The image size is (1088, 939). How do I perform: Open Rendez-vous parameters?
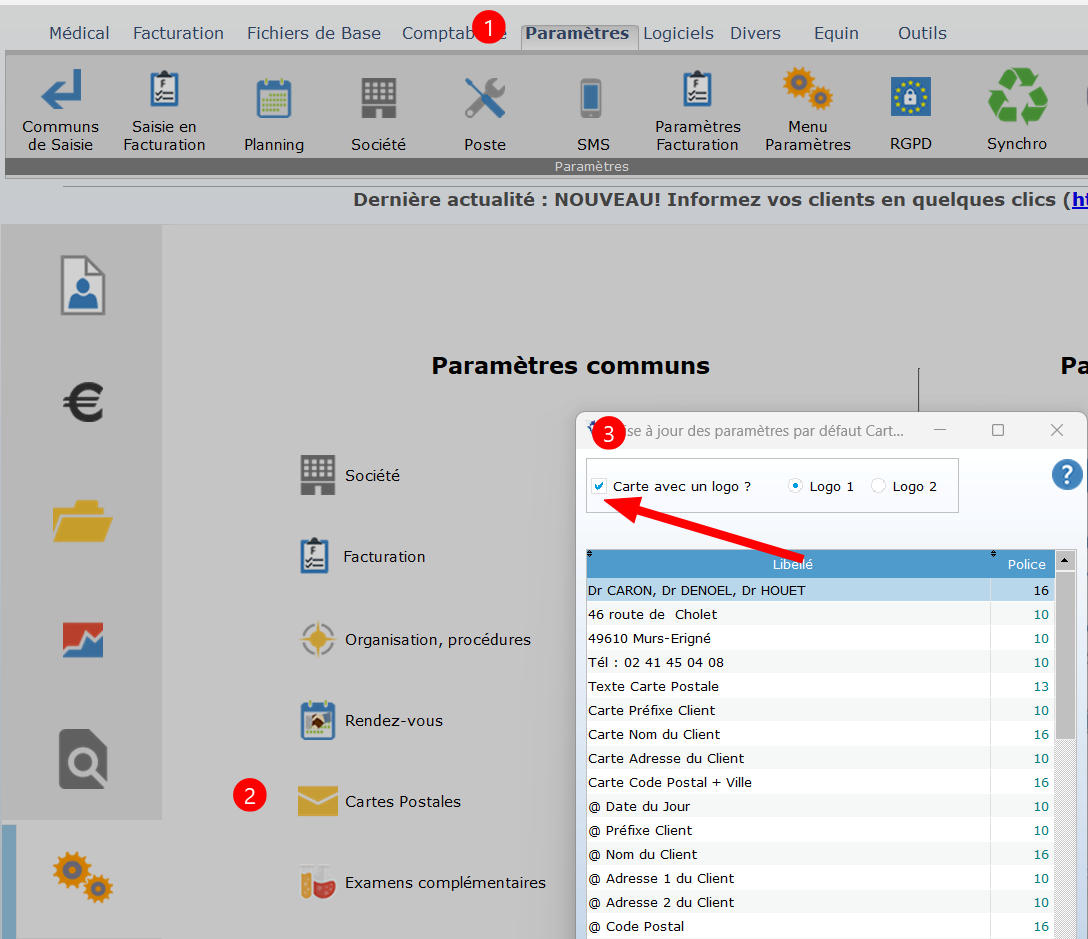click(372, 720)
